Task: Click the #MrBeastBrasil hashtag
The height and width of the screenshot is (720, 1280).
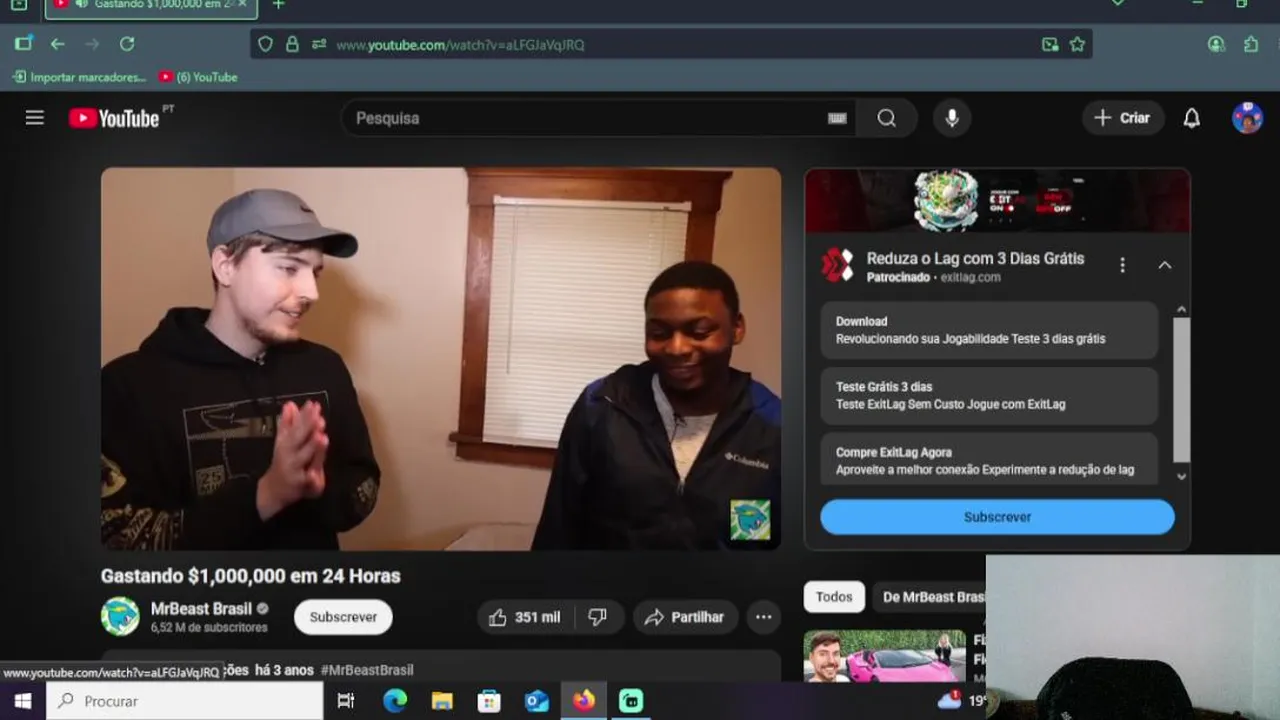Action: [367, 670]
